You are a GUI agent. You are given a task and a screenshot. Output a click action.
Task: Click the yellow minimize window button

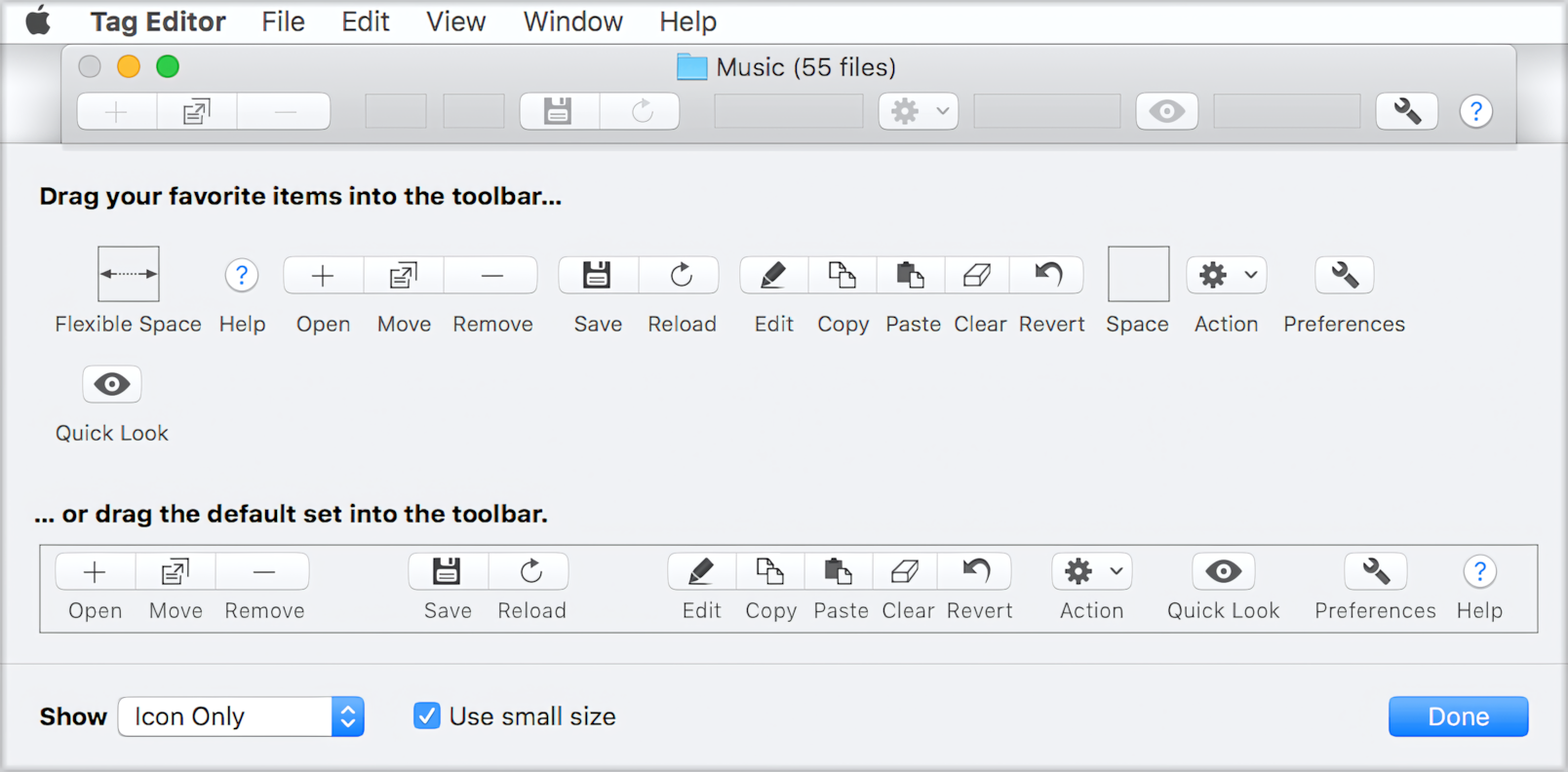pyautogui.click(x=129, y=66)
